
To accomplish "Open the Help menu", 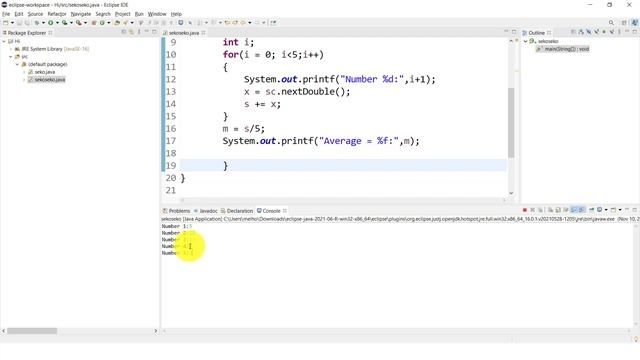I will pos(176,14).
